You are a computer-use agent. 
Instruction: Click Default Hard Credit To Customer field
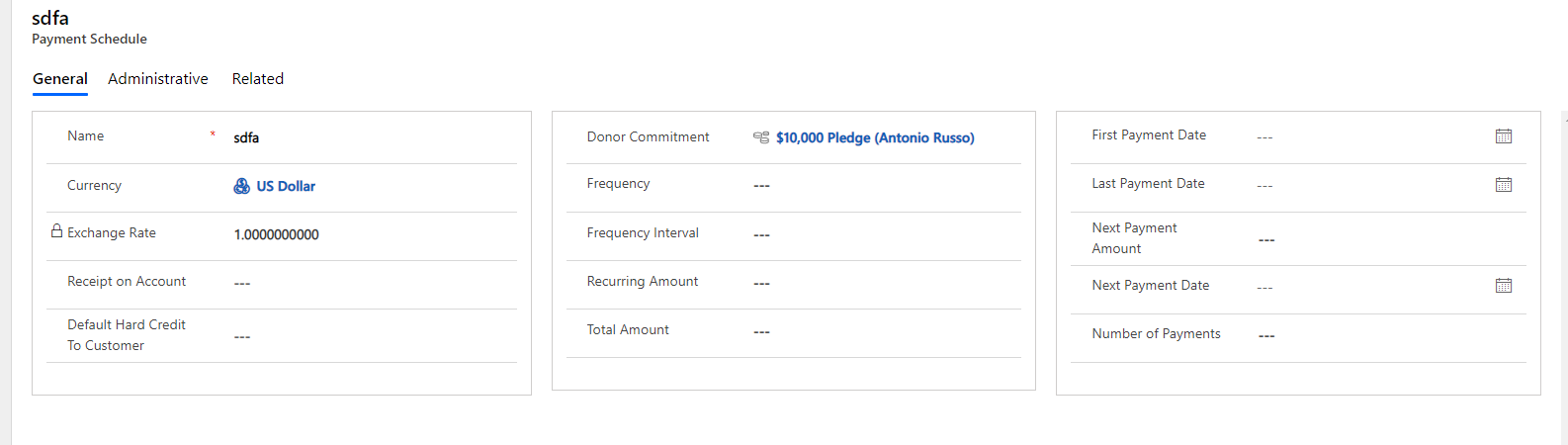click(x=374, y=336)
